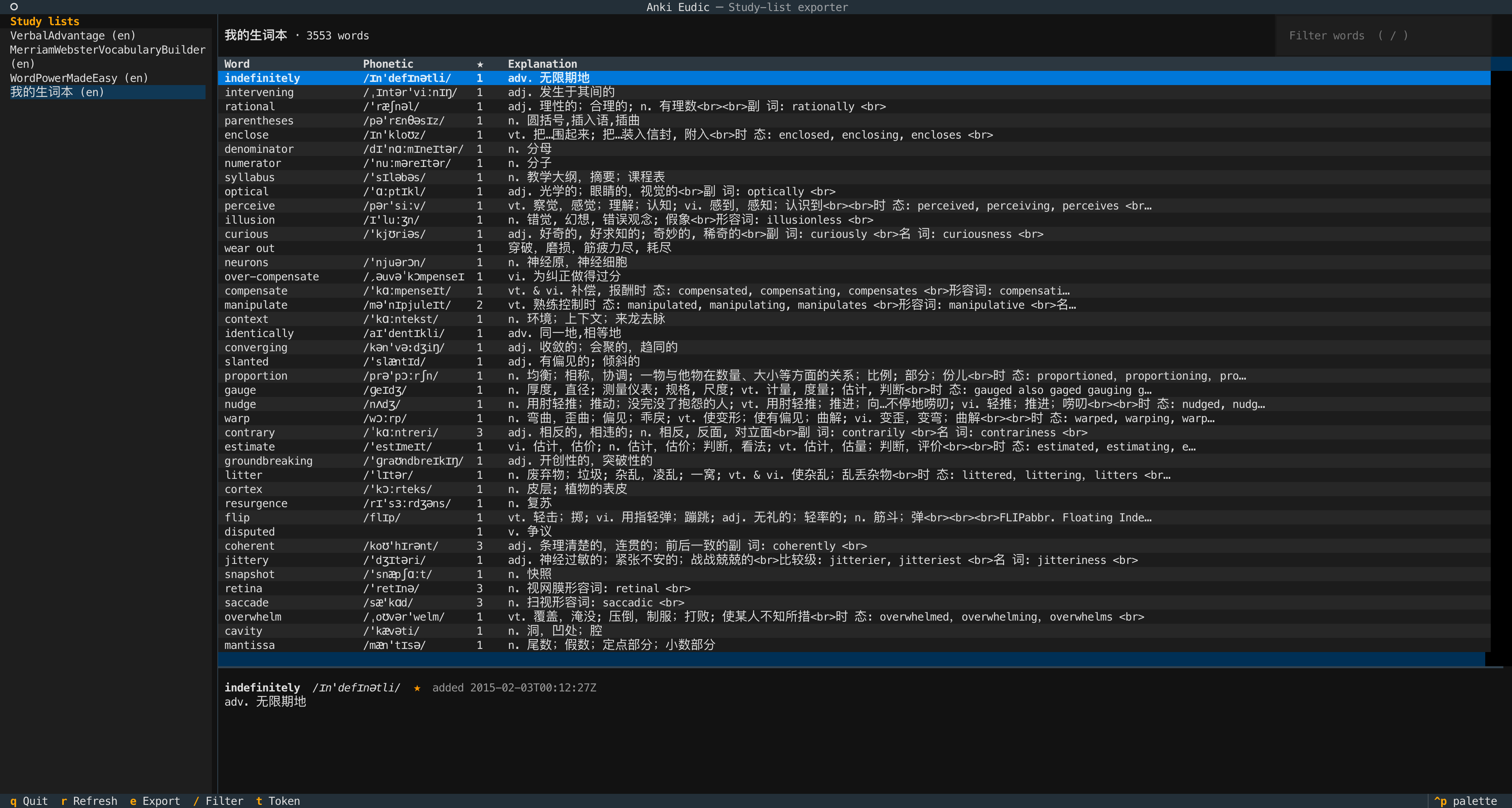Focus the Filter words input field

tap(1383, 35)
